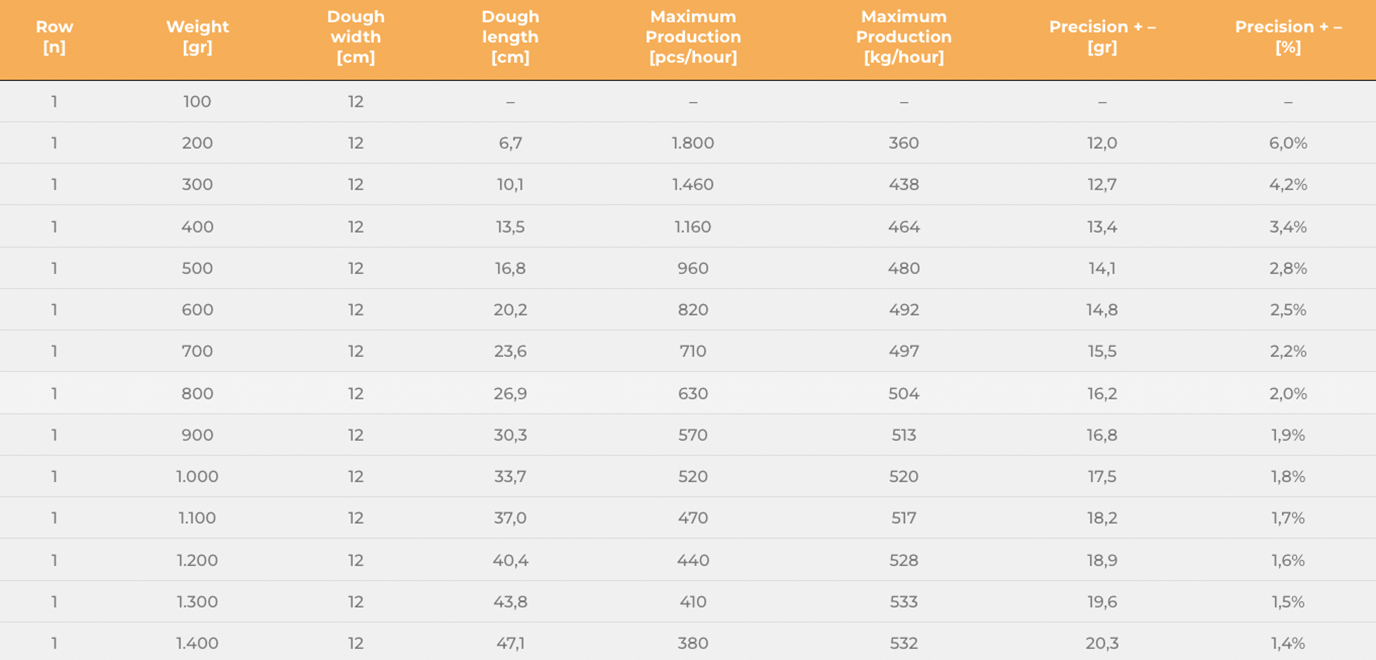Select the weight cell showing 500
1376x660 pixels.
tap(197, 268)
